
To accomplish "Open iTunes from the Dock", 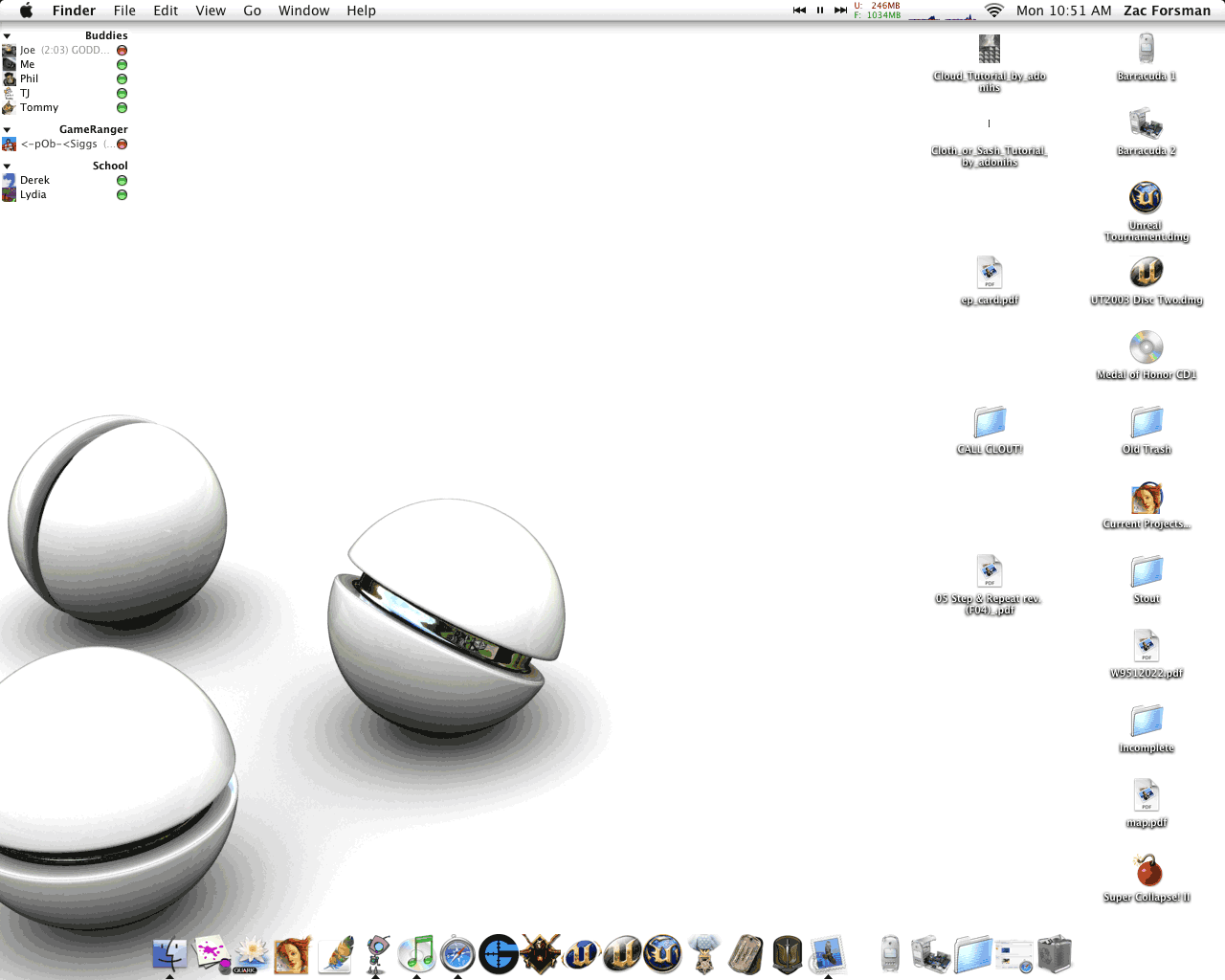I will point(416,954).
